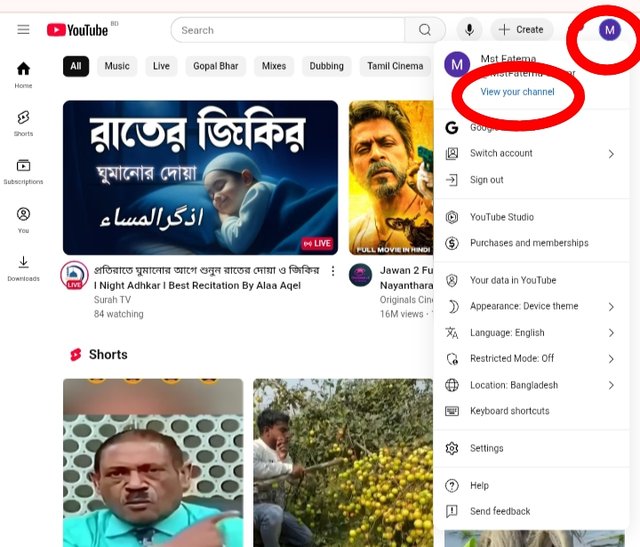Expand Switch account submenu arrow

coord(611,154)
